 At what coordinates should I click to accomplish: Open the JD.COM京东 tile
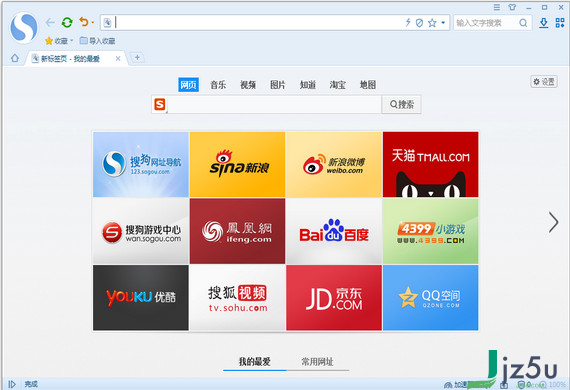(x=334, y=298)
